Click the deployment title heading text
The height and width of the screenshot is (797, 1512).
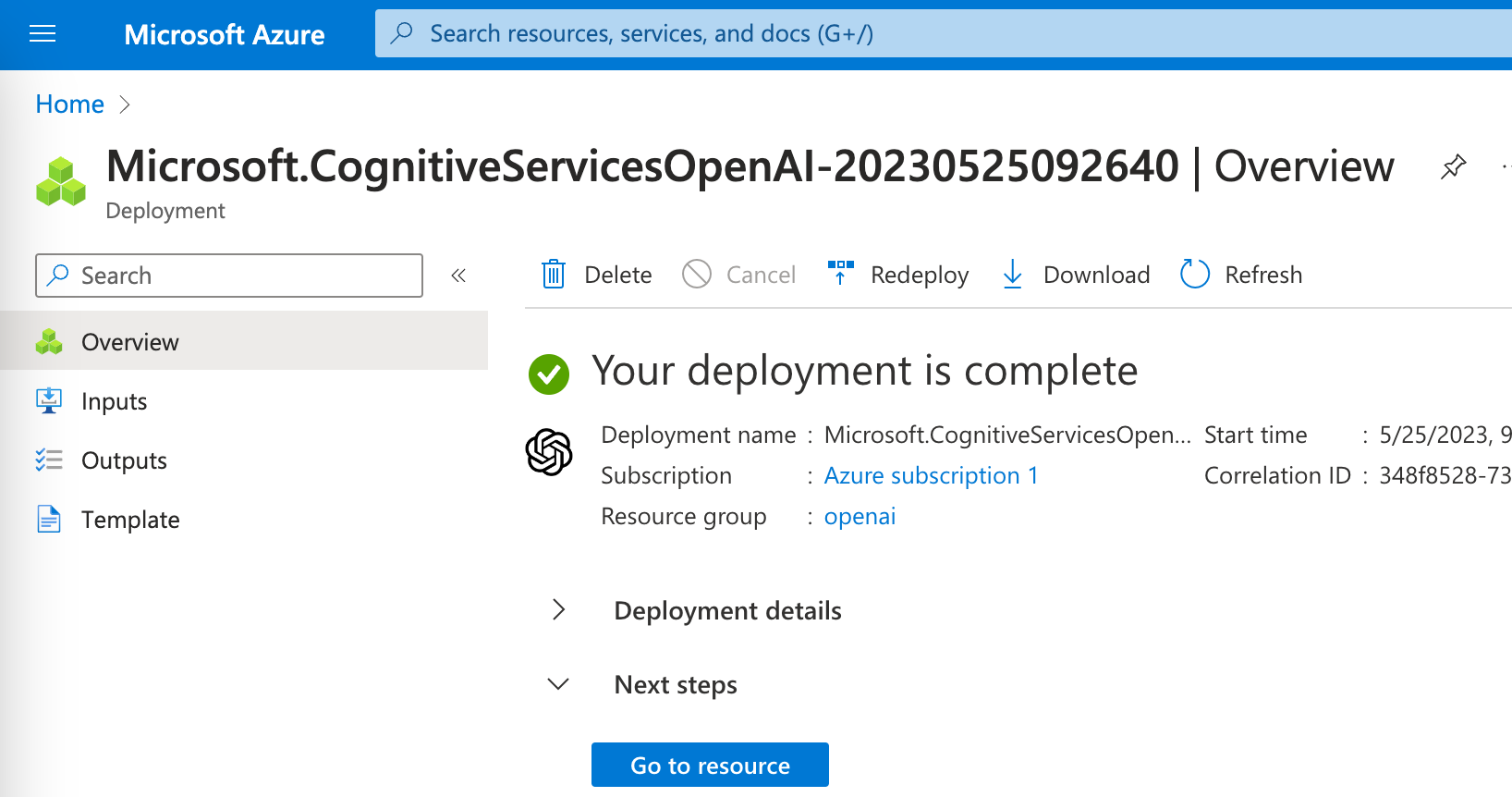(x=750, y=166)
